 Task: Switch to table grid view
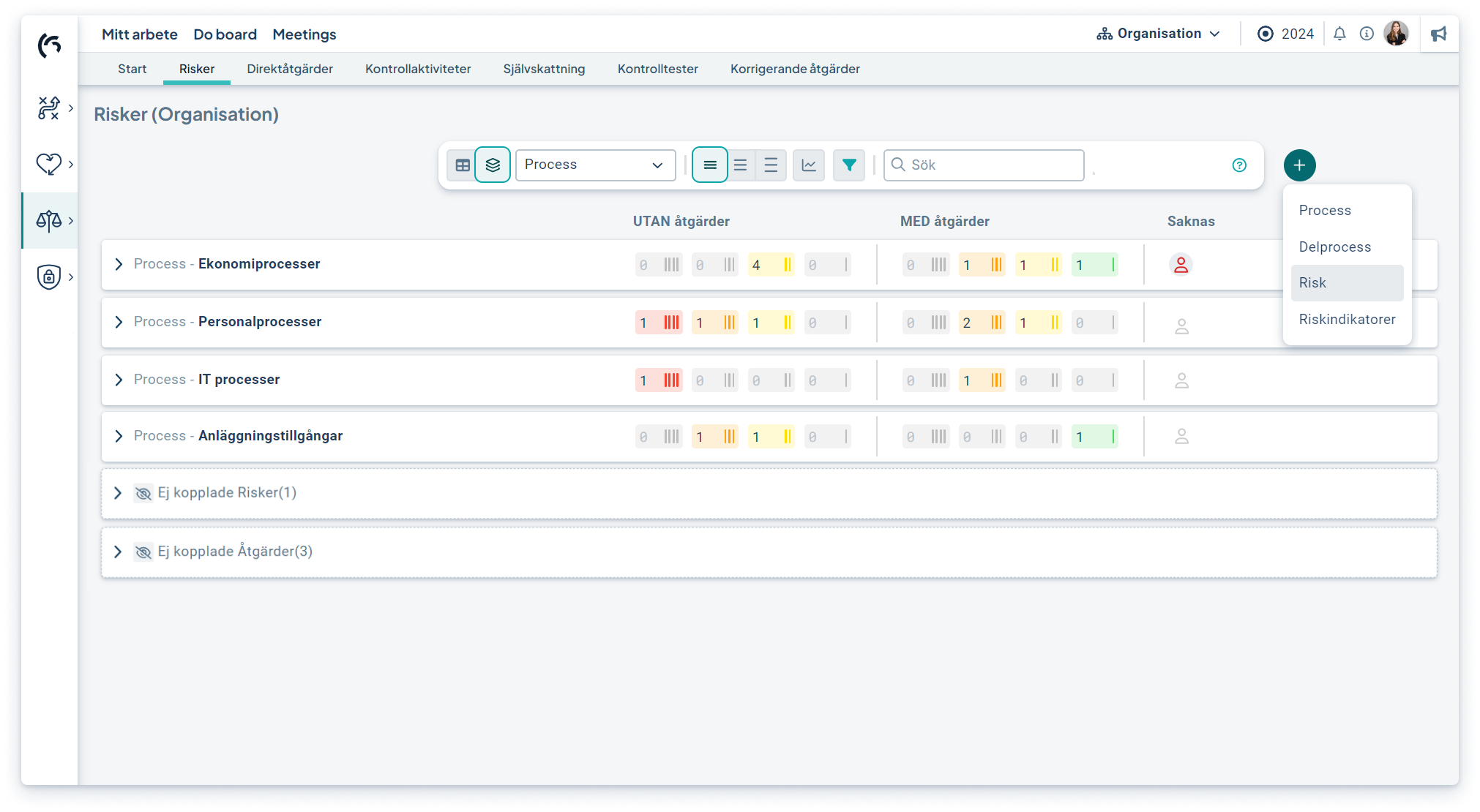pyautogui.click(x=463, y=165)
